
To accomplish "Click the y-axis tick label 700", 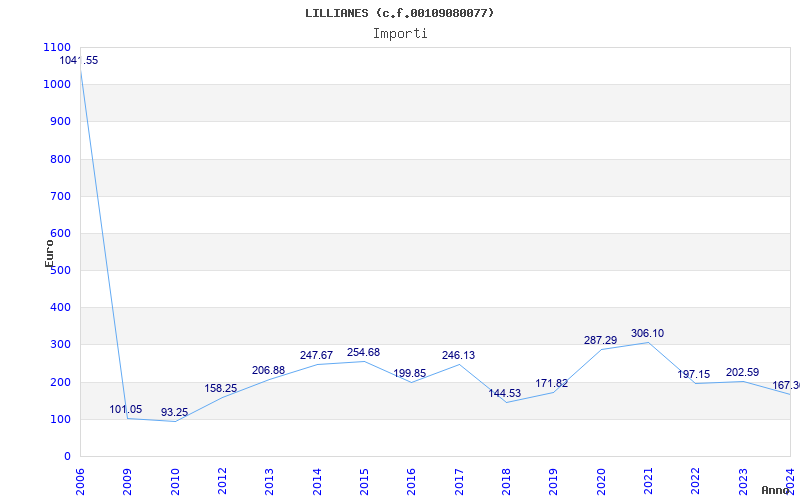I will click(60, 196).
